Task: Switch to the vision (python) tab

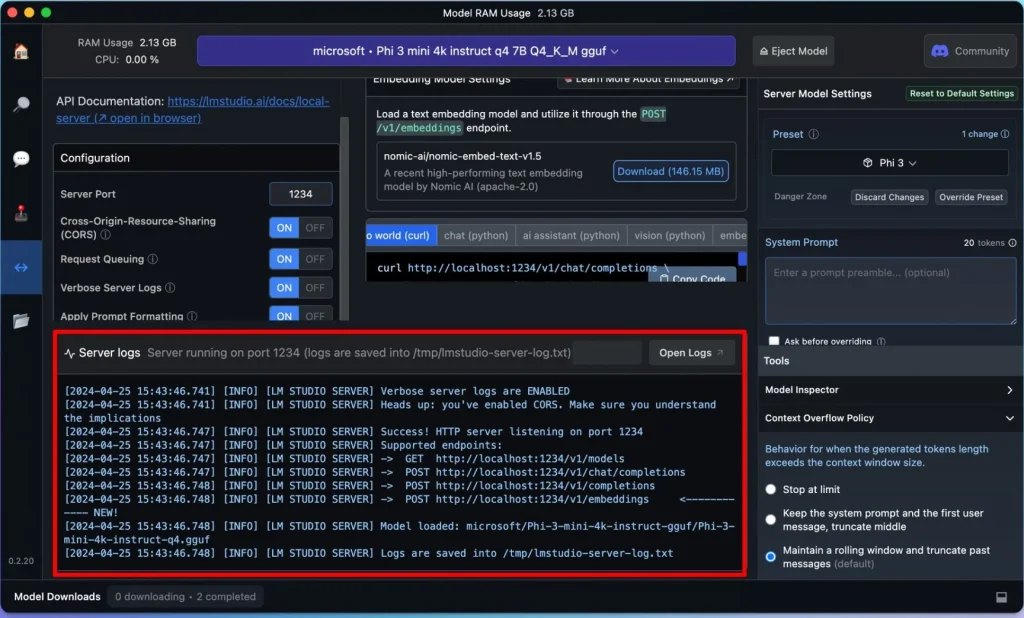Action: click(669, 235)
